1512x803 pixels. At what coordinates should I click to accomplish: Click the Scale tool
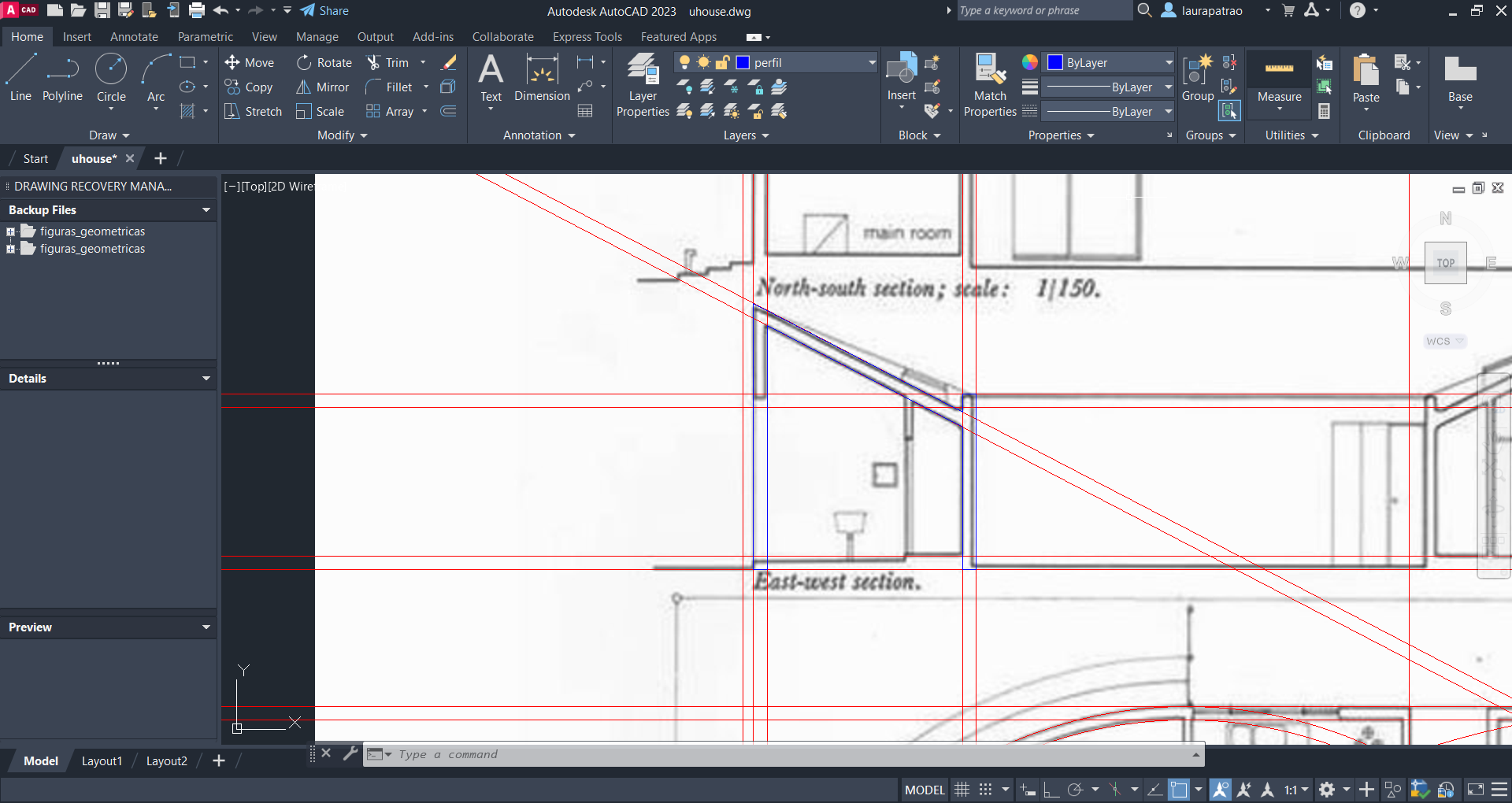point(320,111)
